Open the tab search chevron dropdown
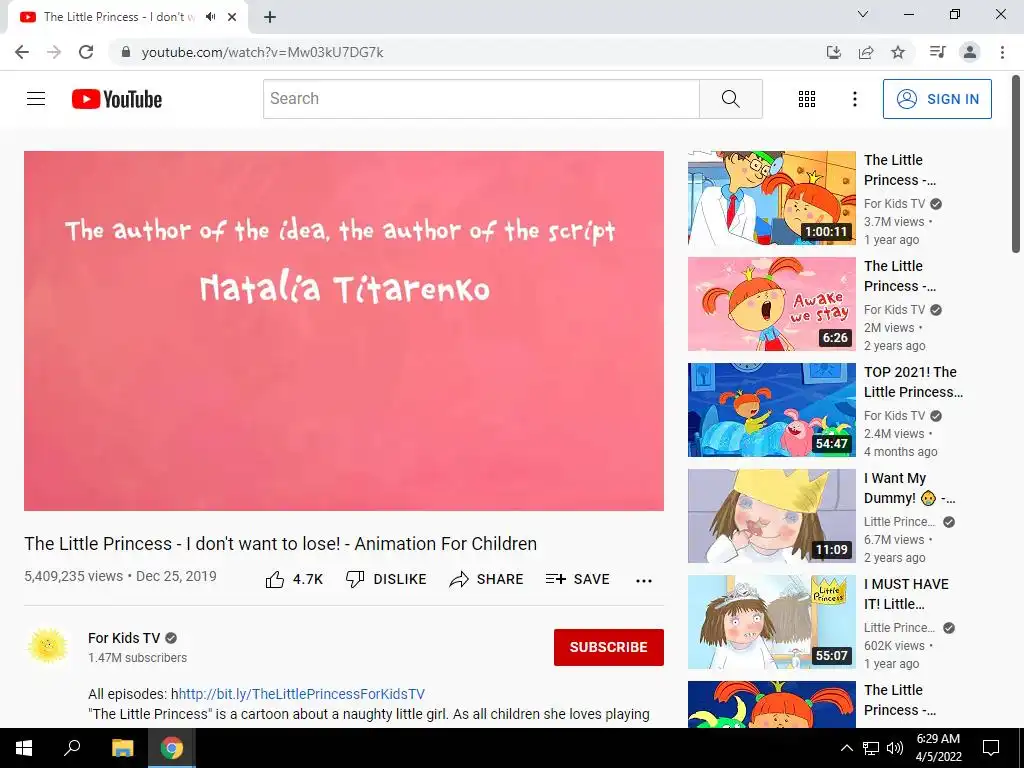This screenshot has height=768, width=1024. (x=863, y=14)
